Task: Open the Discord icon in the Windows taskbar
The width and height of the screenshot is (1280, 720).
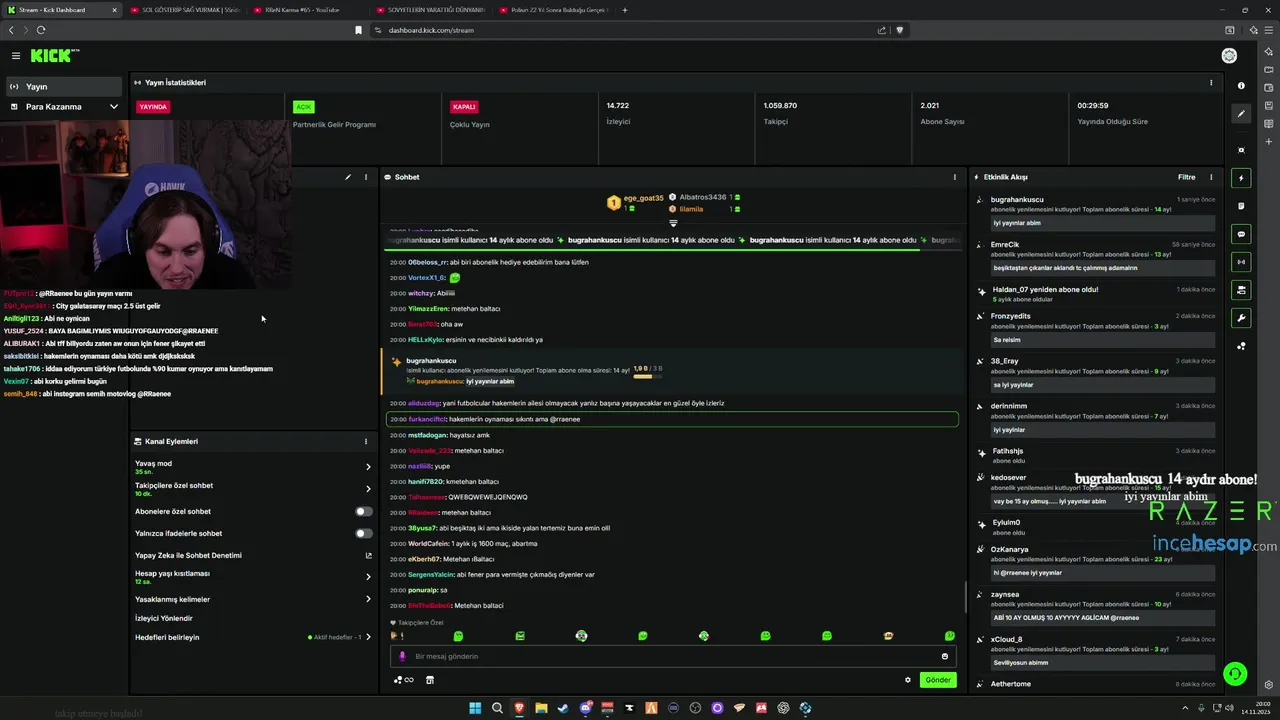Action: tap(585, 708)
